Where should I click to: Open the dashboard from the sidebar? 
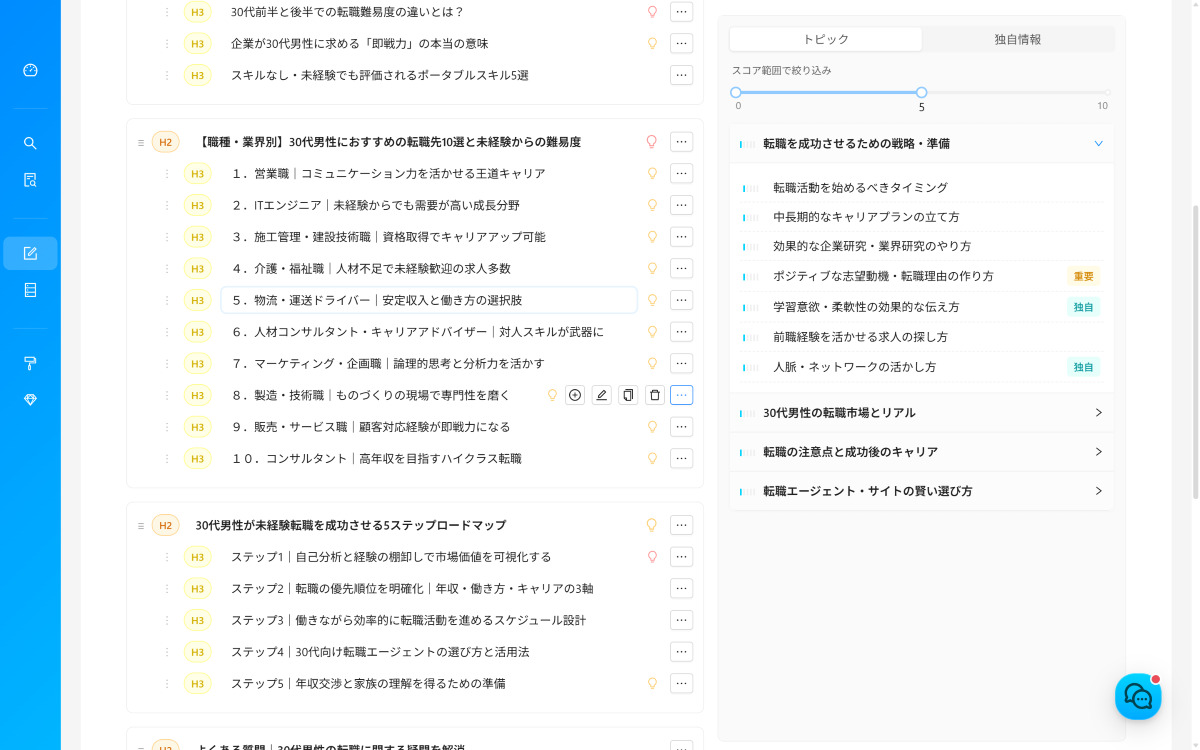point(30,70)
